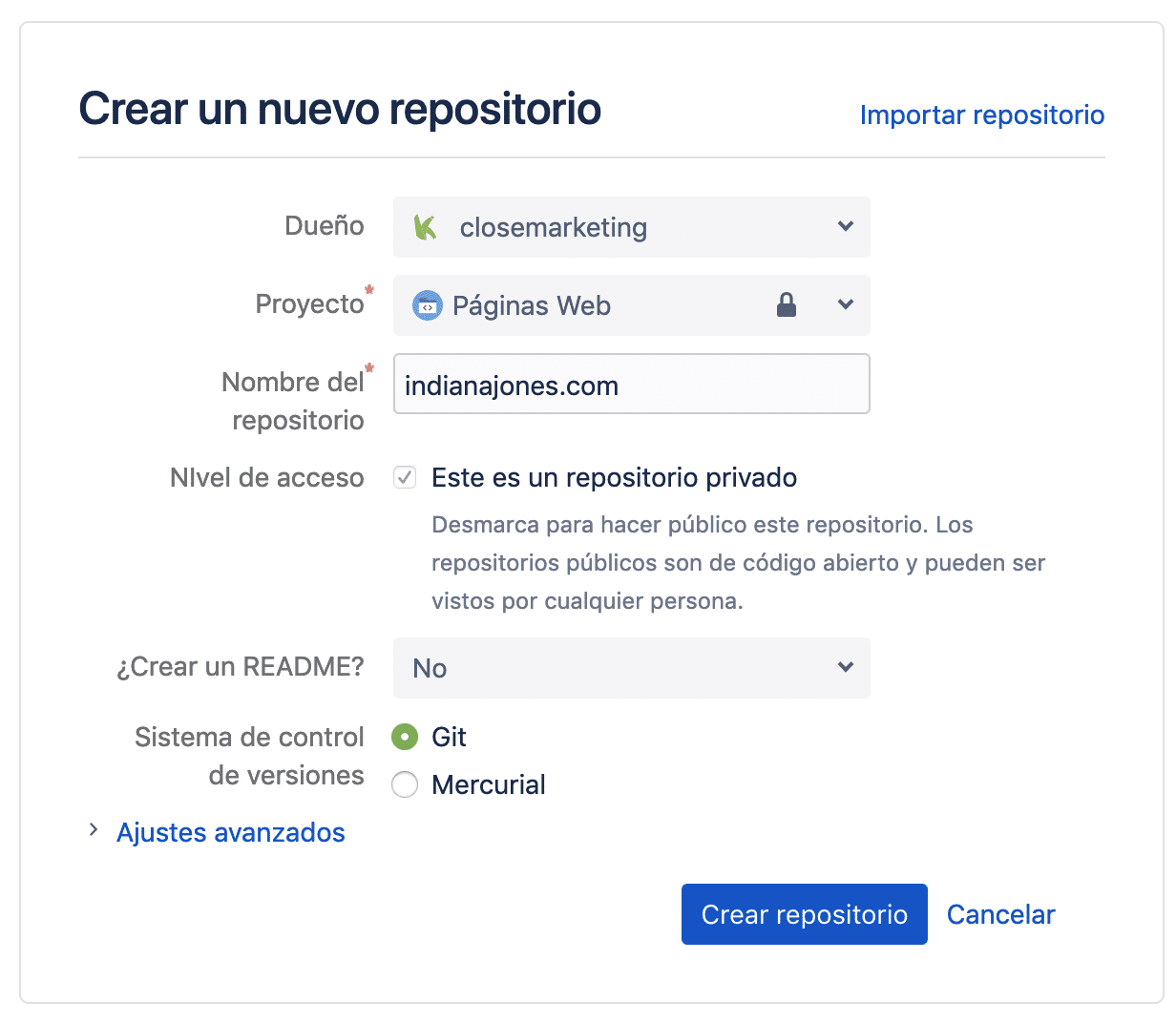Open the ¿Crear un README? dropdown

pos(632,668)
